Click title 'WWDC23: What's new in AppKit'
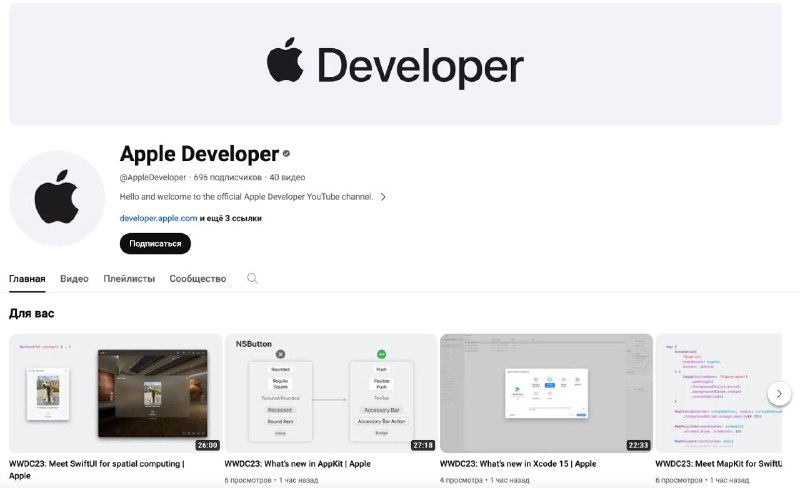The image size is (800, 488). pos(297,463)
